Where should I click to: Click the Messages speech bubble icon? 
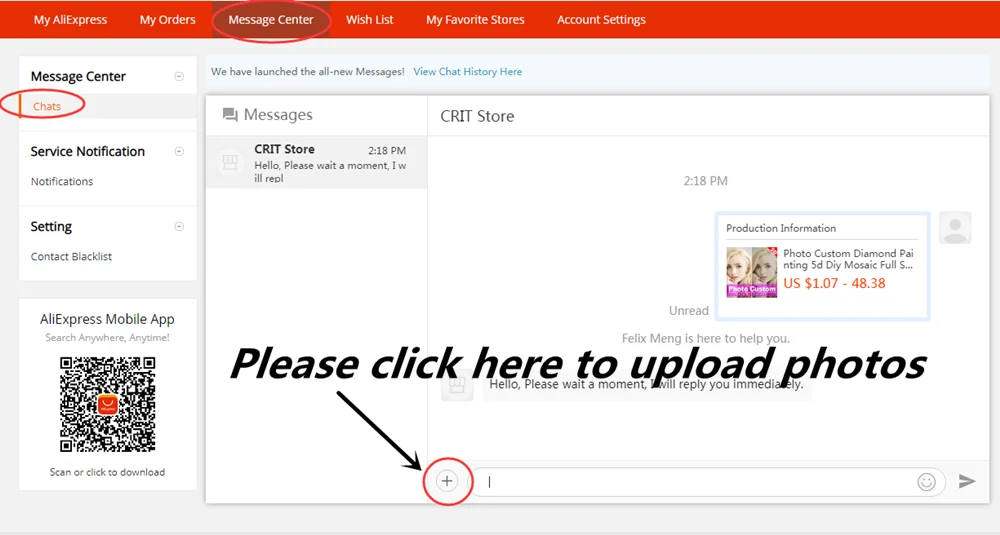pyautogui.click(x=230, y=115)
